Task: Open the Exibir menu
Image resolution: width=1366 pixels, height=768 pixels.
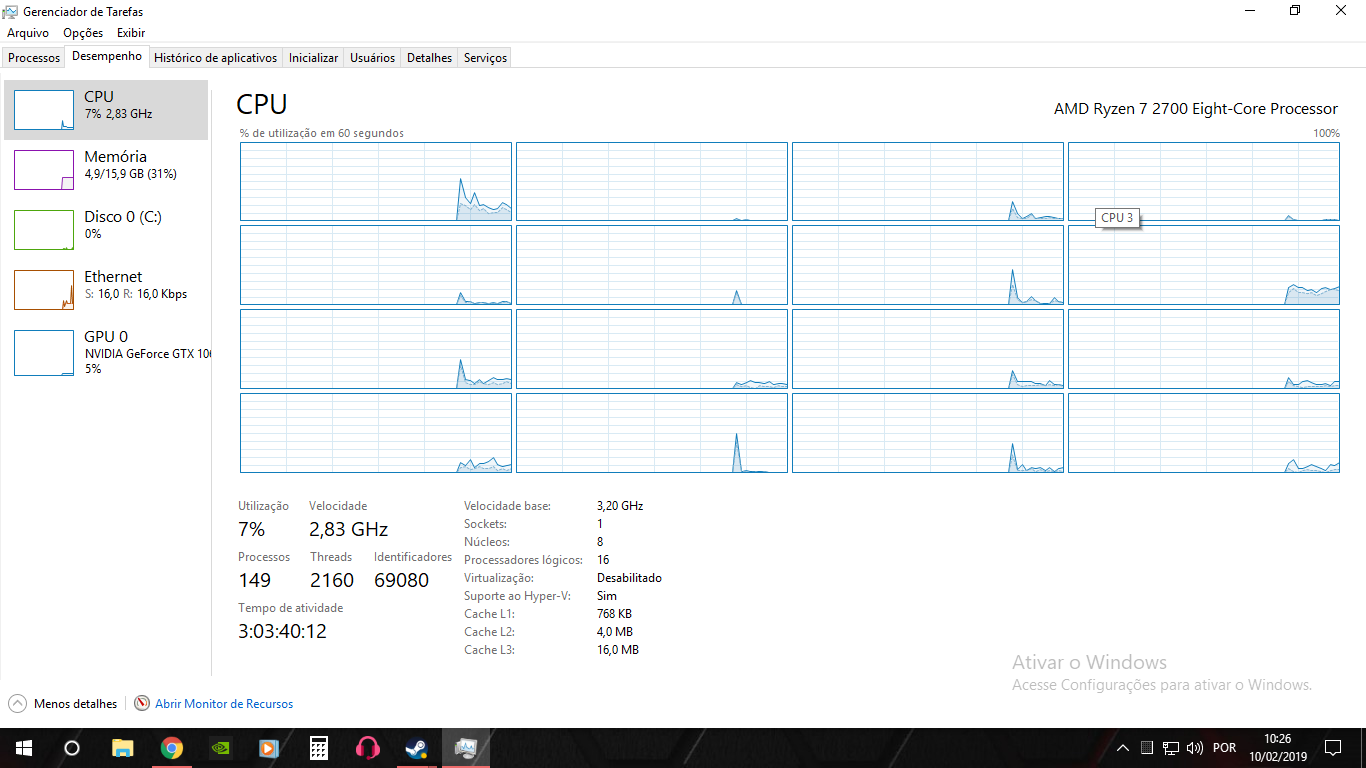Action: 131,33
